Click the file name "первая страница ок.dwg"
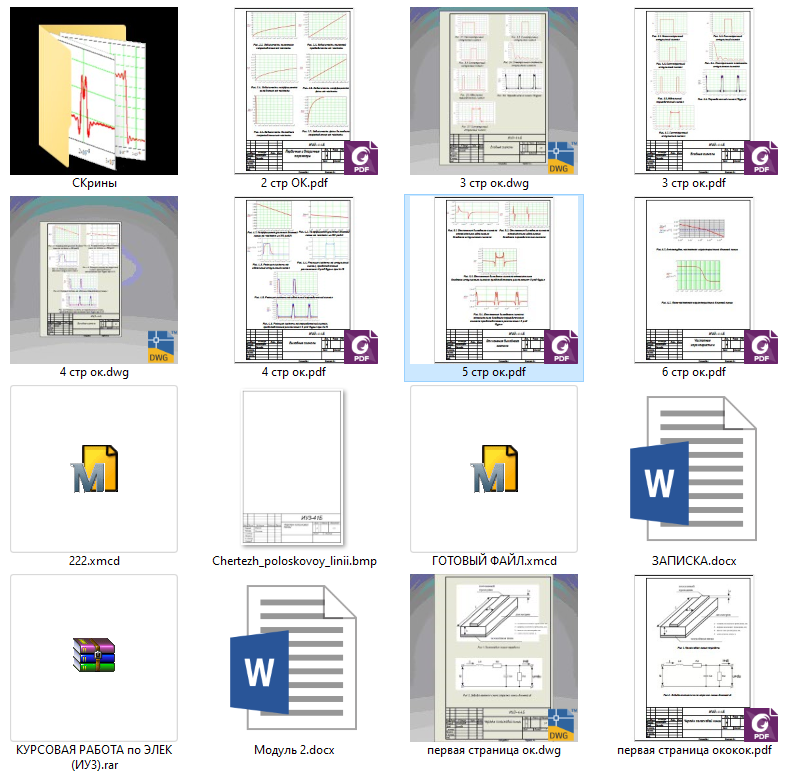This screenshot has width=789, height=778. [494, 750]
